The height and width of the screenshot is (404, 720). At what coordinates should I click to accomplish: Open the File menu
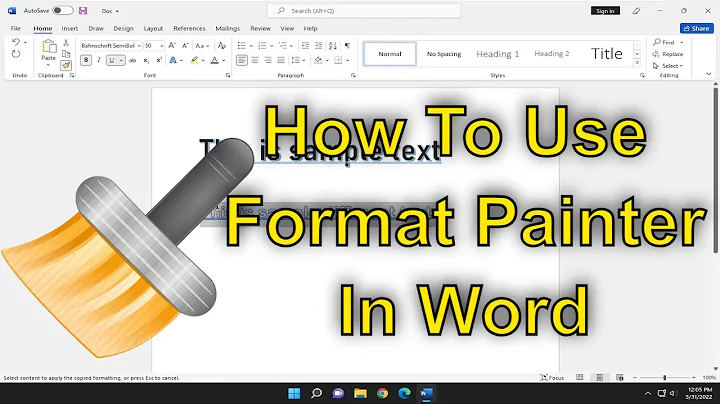(x=16, y=28)
